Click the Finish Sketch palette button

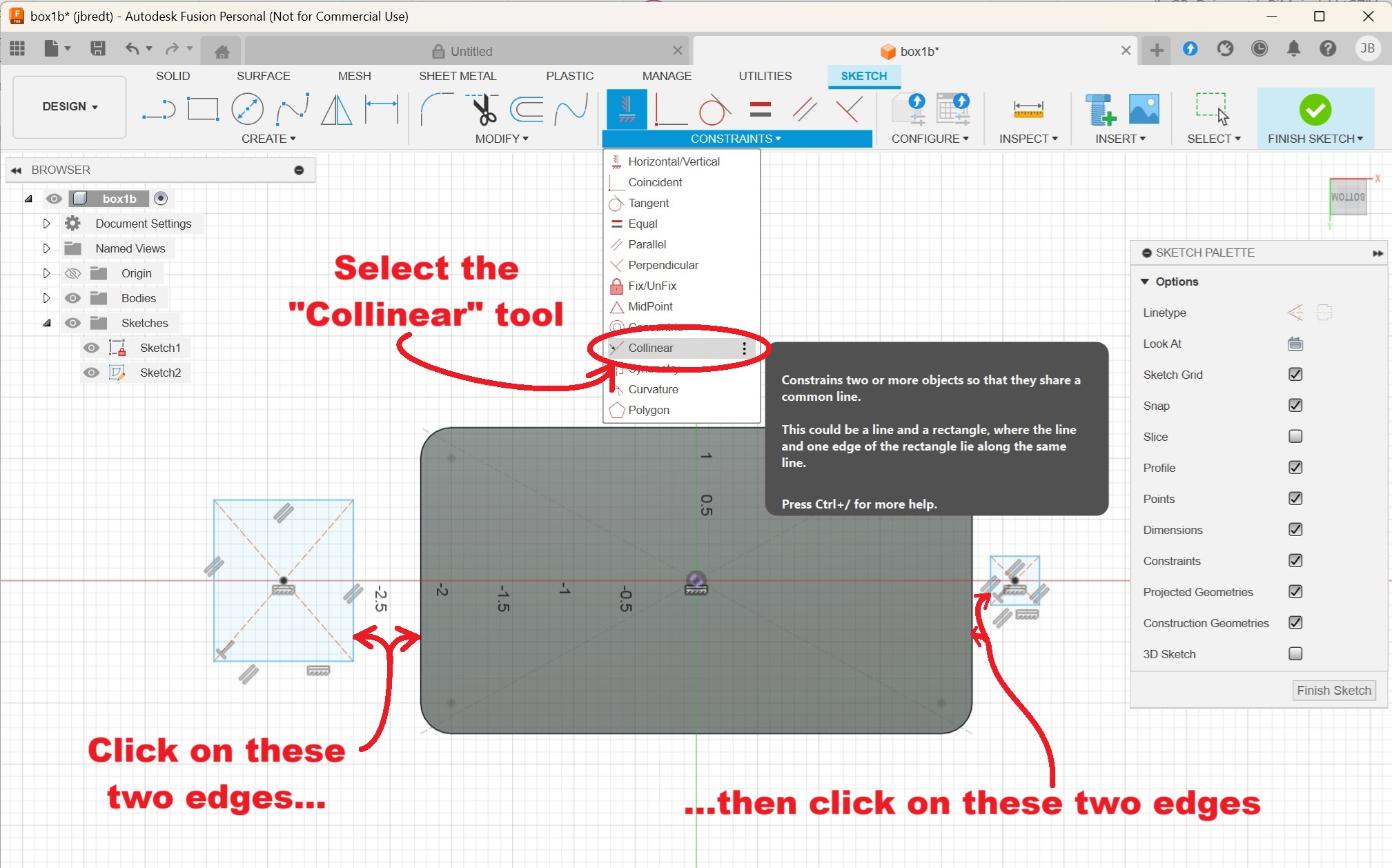click(x=1333, y=690)
